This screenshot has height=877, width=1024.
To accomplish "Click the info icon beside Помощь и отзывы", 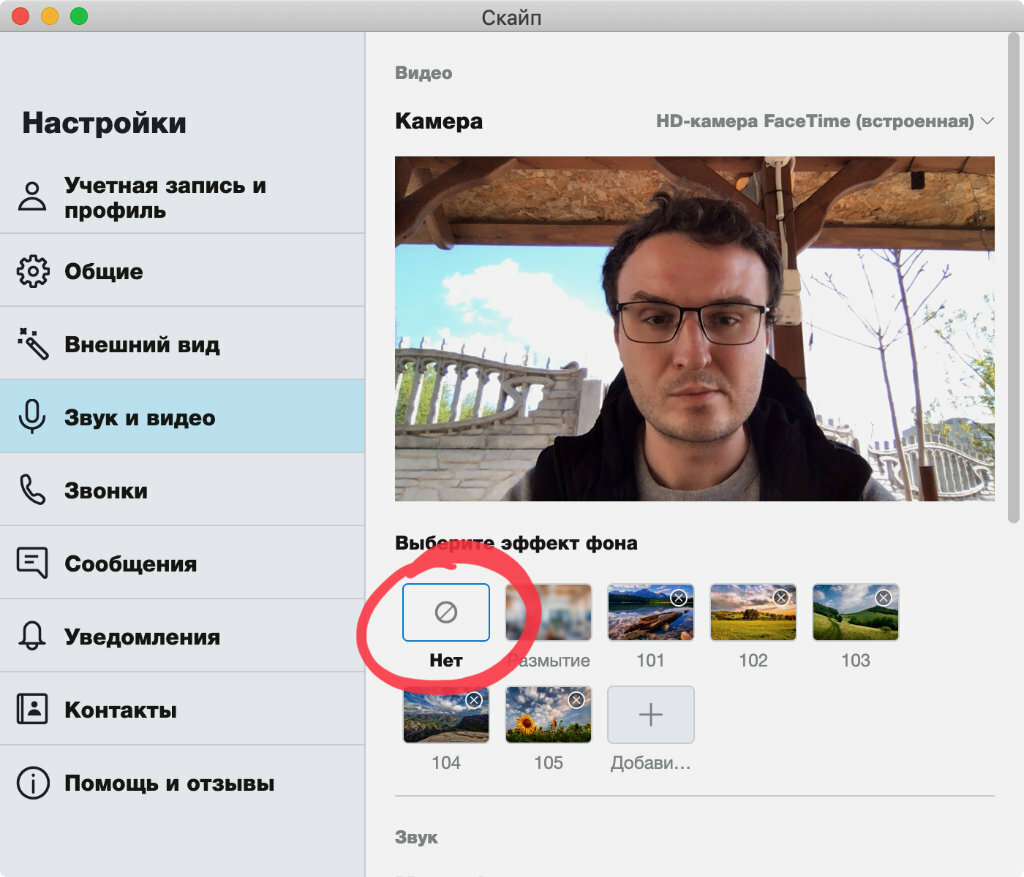I will click(33, 782).
